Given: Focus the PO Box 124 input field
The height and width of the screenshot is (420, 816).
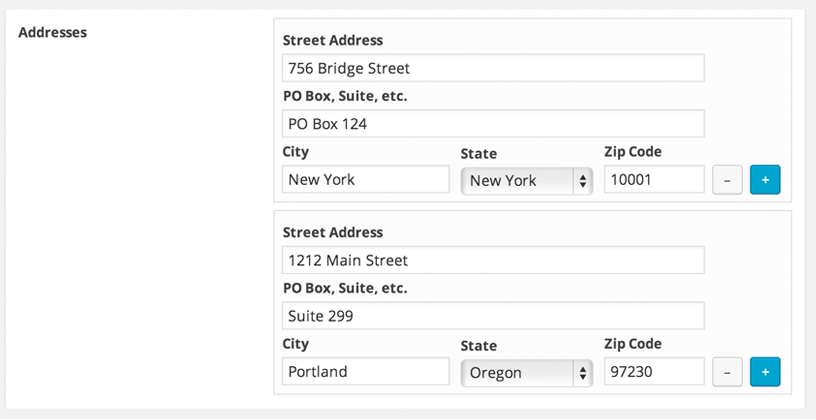Looking at the screenshot, I should pos(493,124).
